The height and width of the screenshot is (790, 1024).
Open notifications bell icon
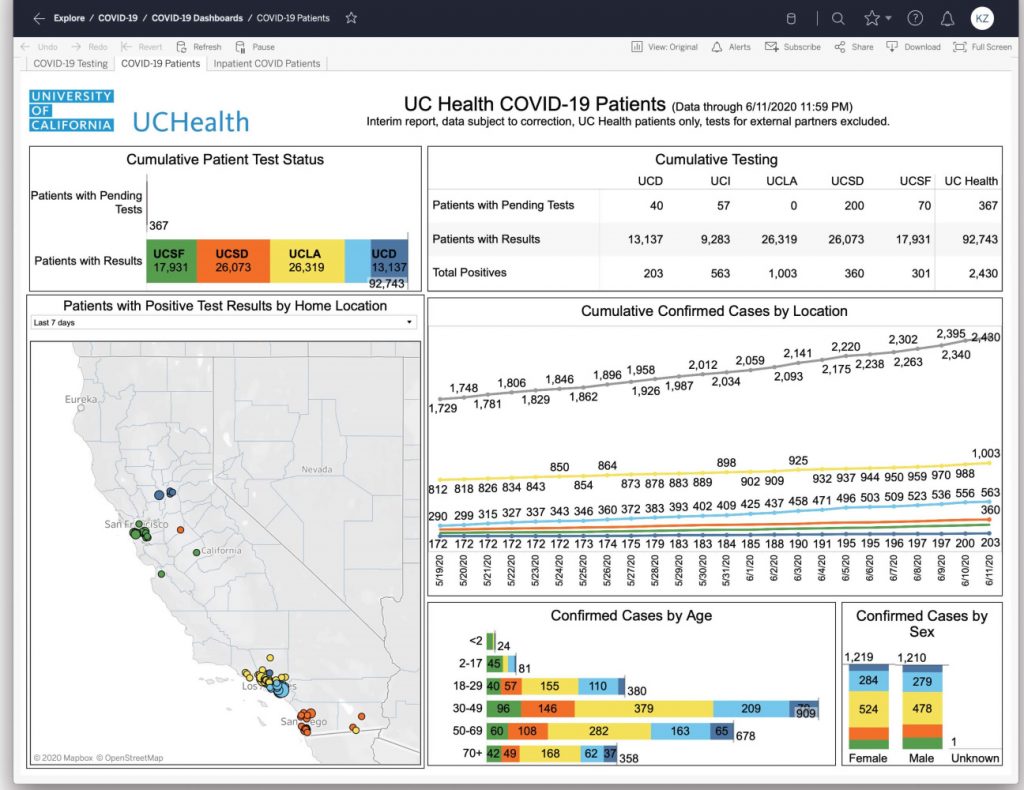pos(947,18)
